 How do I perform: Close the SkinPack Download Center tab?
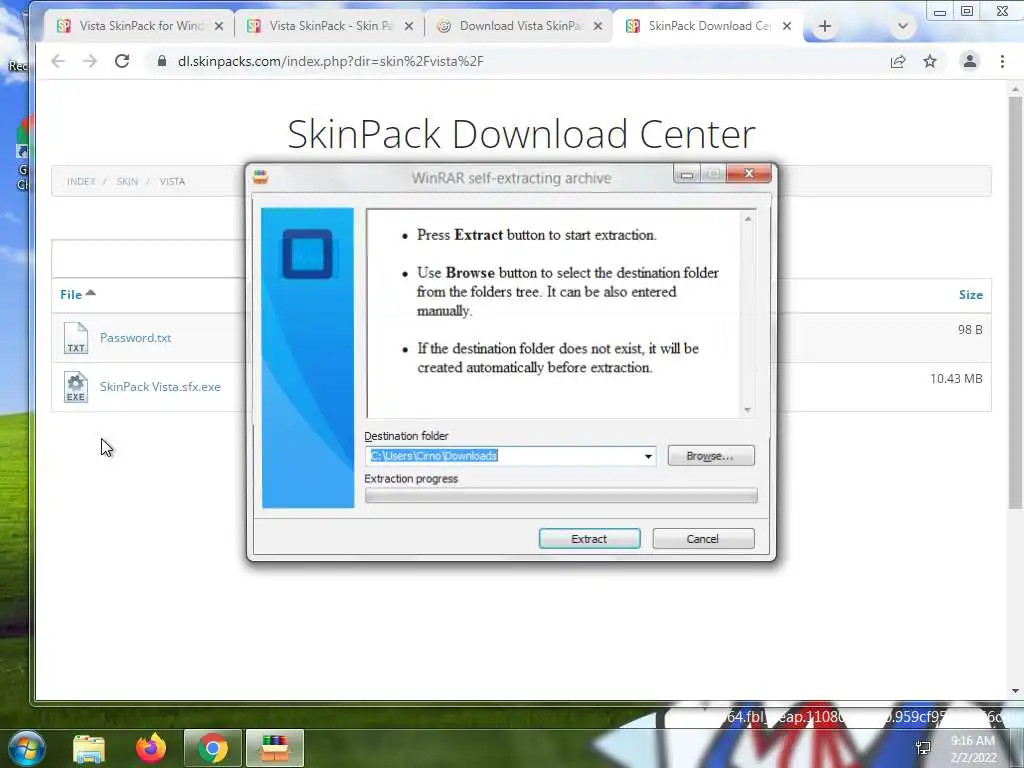click(787, 26)
